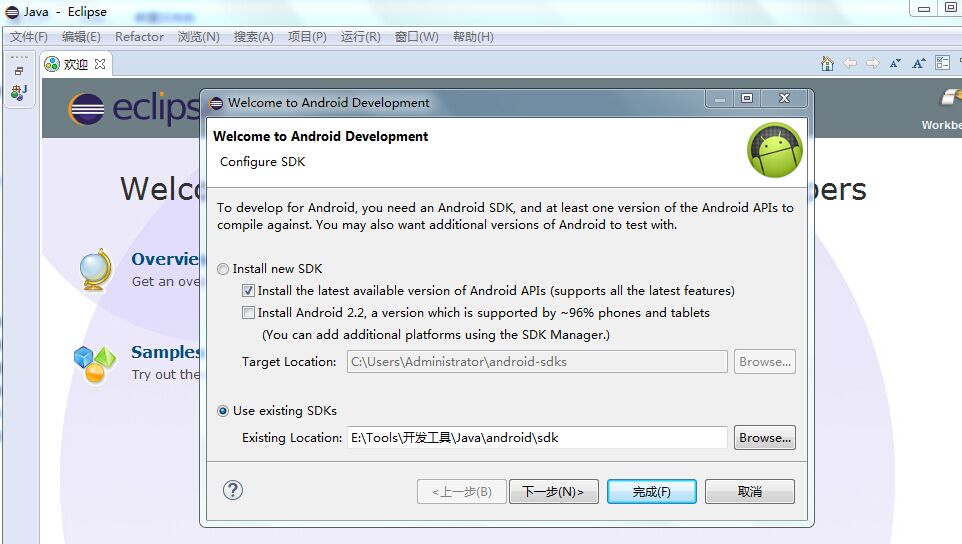Viewport: 962px width, 544px height.
Task: Click the Home icon in Welcome toolbar
Action: [x=827, y=63]
